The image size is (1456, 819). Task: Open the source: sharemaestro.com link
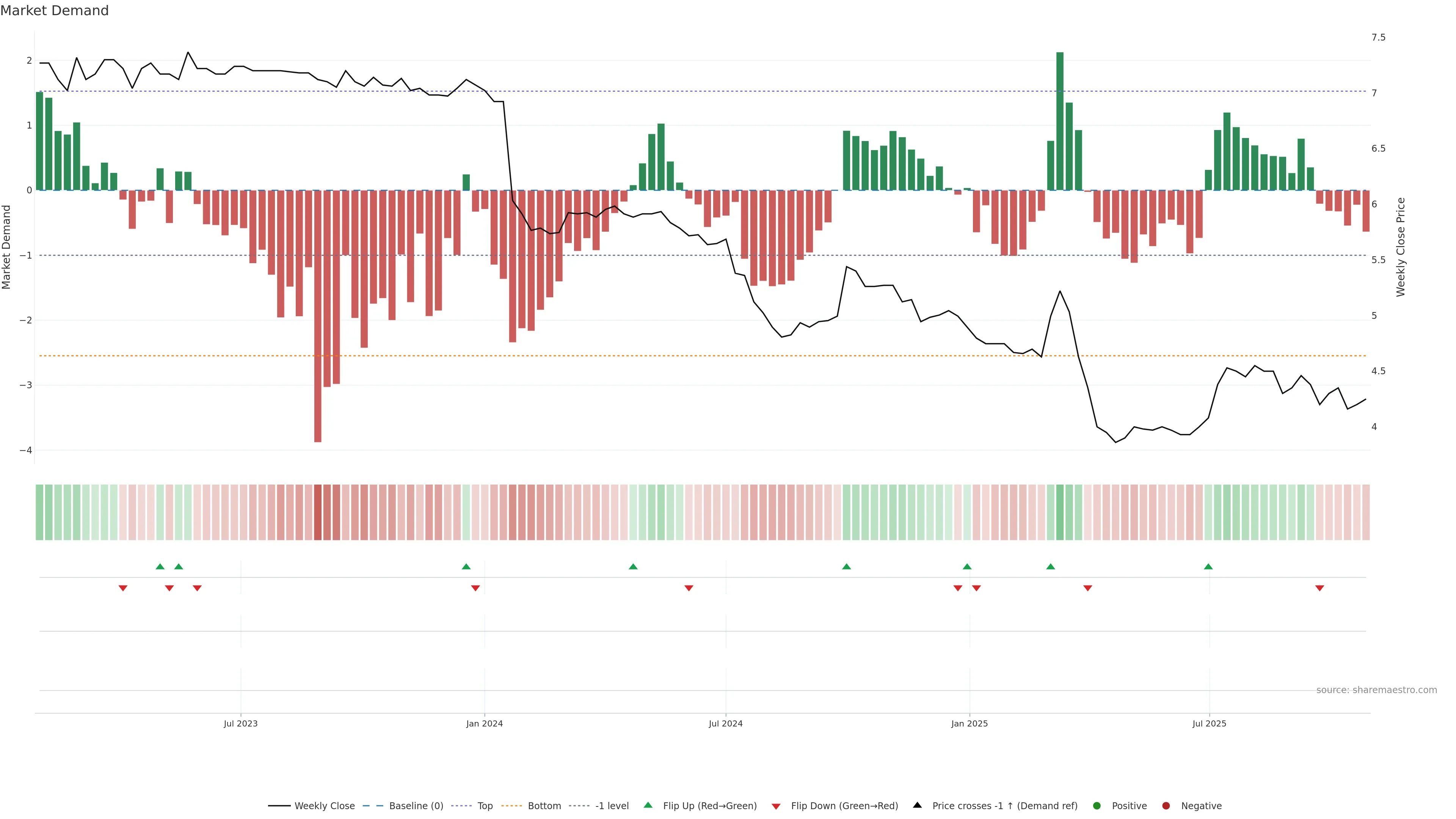click(x=1376, y=690)
